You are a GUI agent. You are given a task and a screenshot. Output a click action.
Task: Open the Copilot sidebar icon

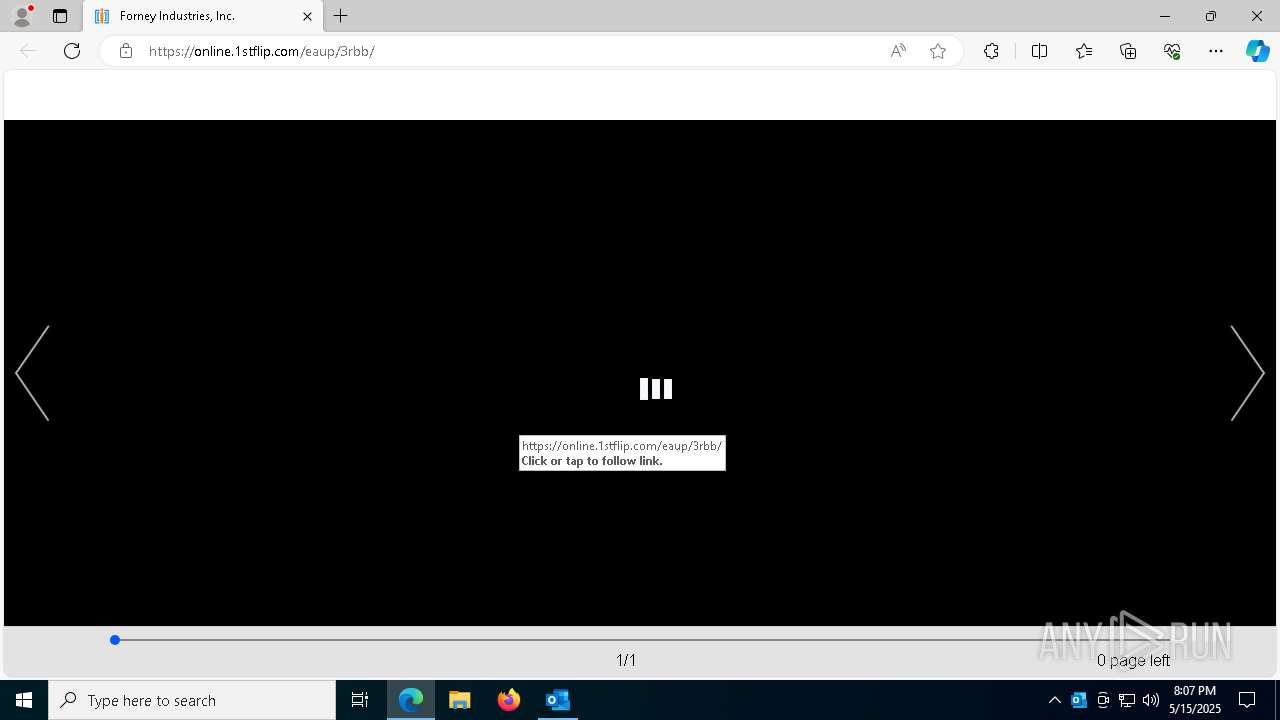[x=1257, y=51]
